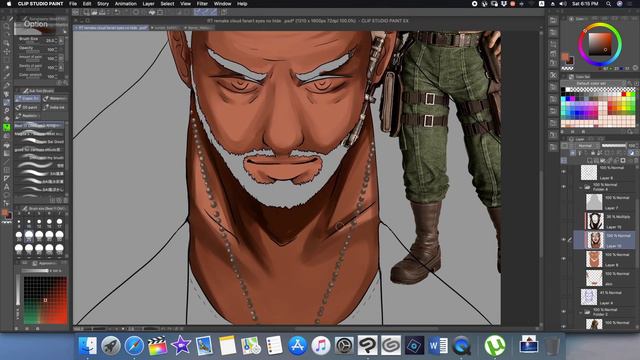Select the Pencil tool
Image resolution: width=640 pixels, height=360 pixels.
pyautogui.click(x=7, y=94)
